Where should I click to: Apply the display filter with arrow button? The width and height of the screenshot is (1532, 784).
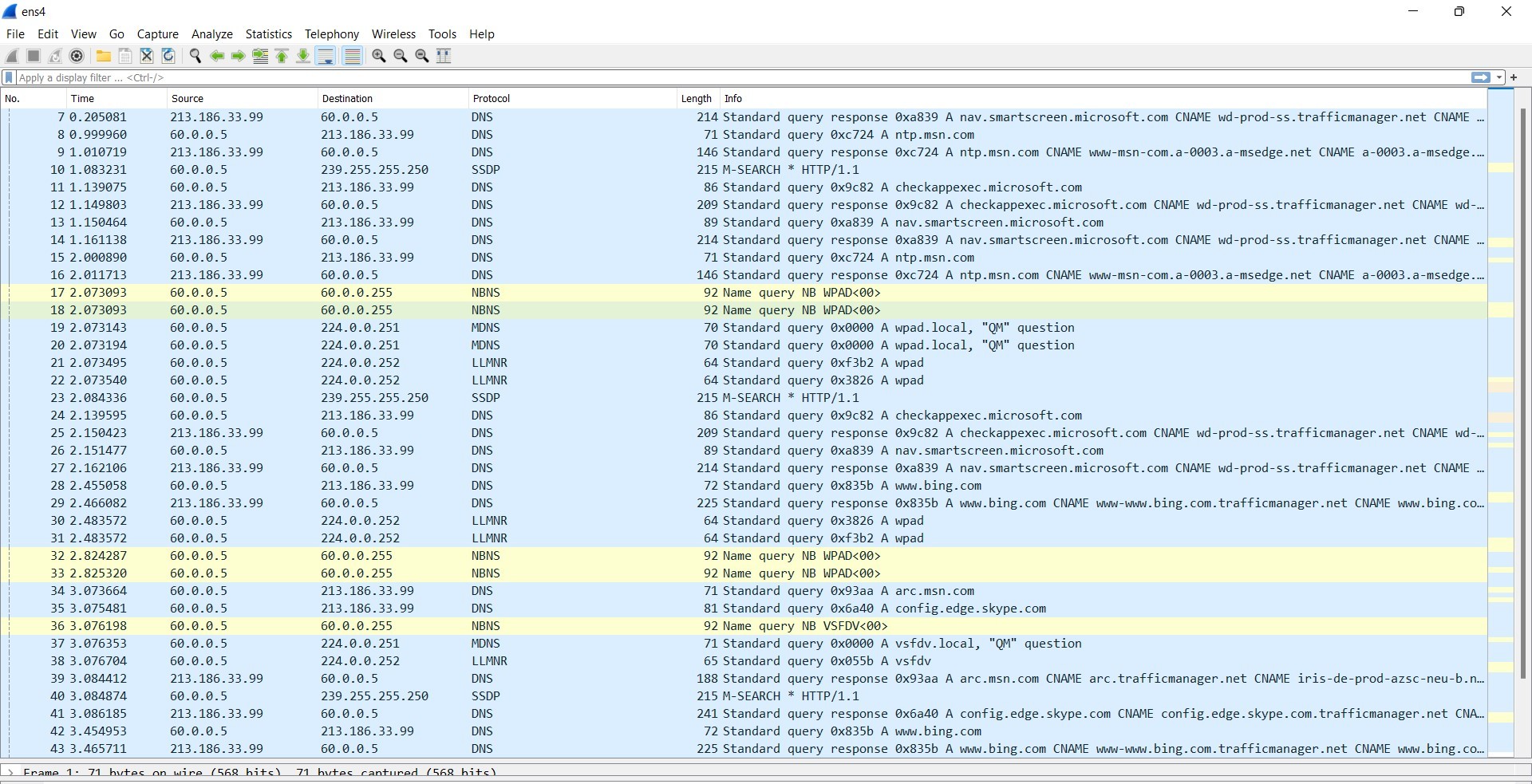pyautogui.click(x=1480, y=77)
